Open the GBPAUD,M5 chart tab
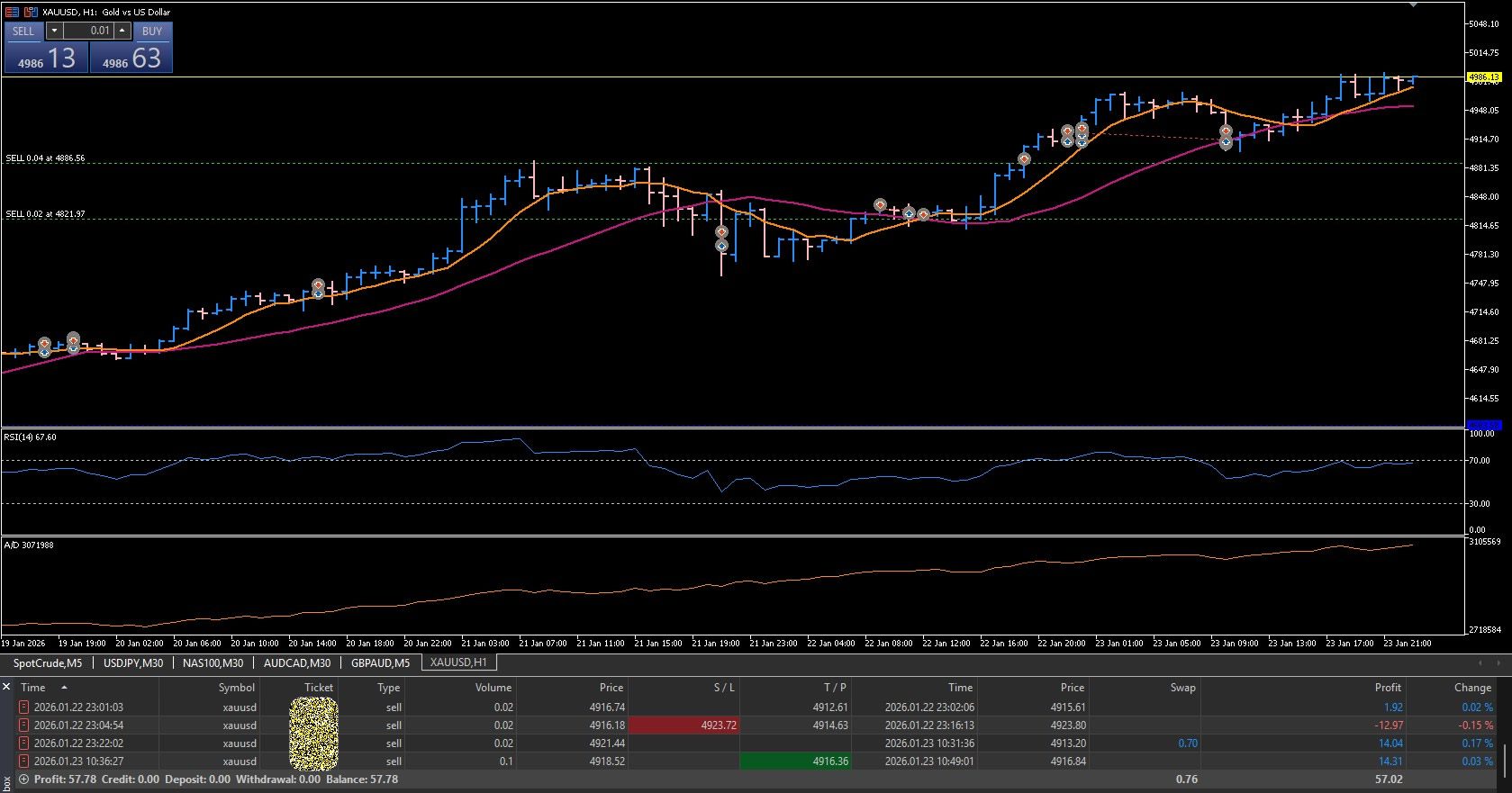 (x=380, y=663)
